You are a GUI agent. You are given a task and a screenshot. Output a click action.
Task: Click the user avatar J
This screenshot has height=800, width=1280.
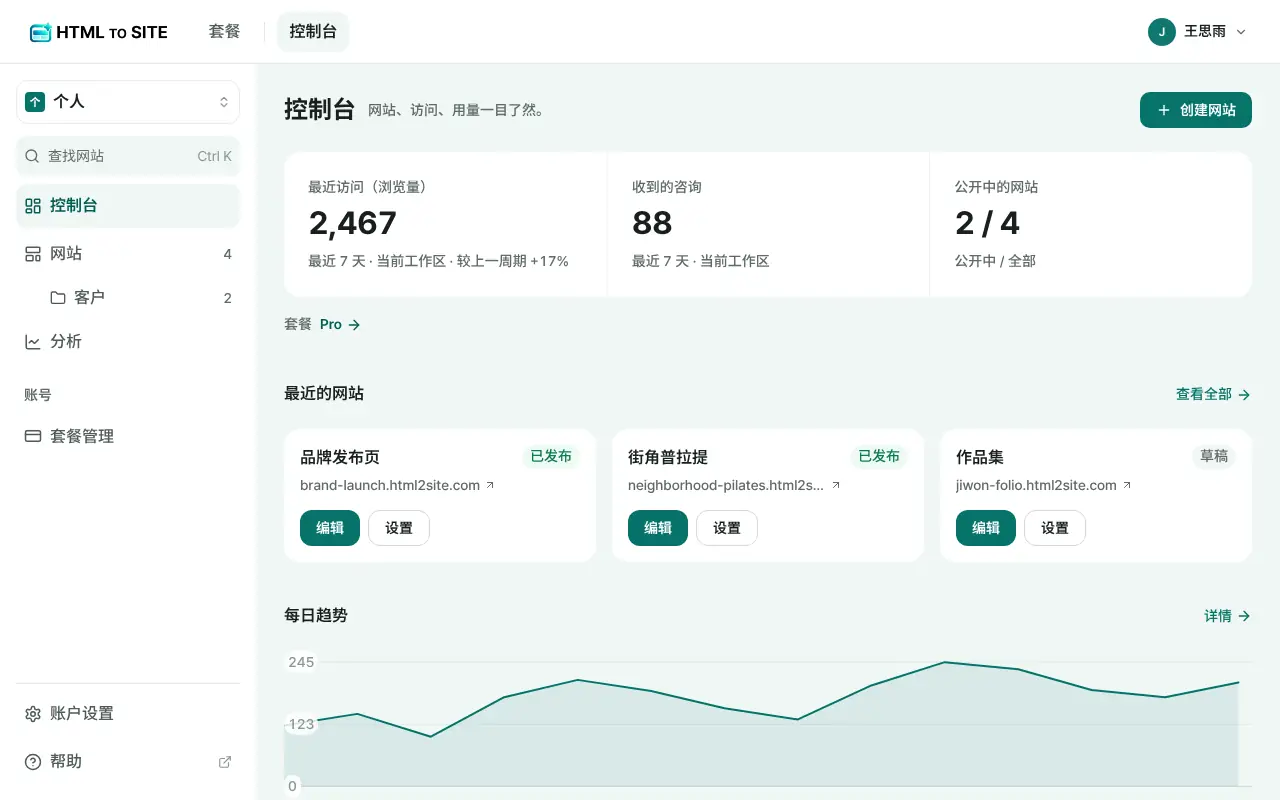1161,31
